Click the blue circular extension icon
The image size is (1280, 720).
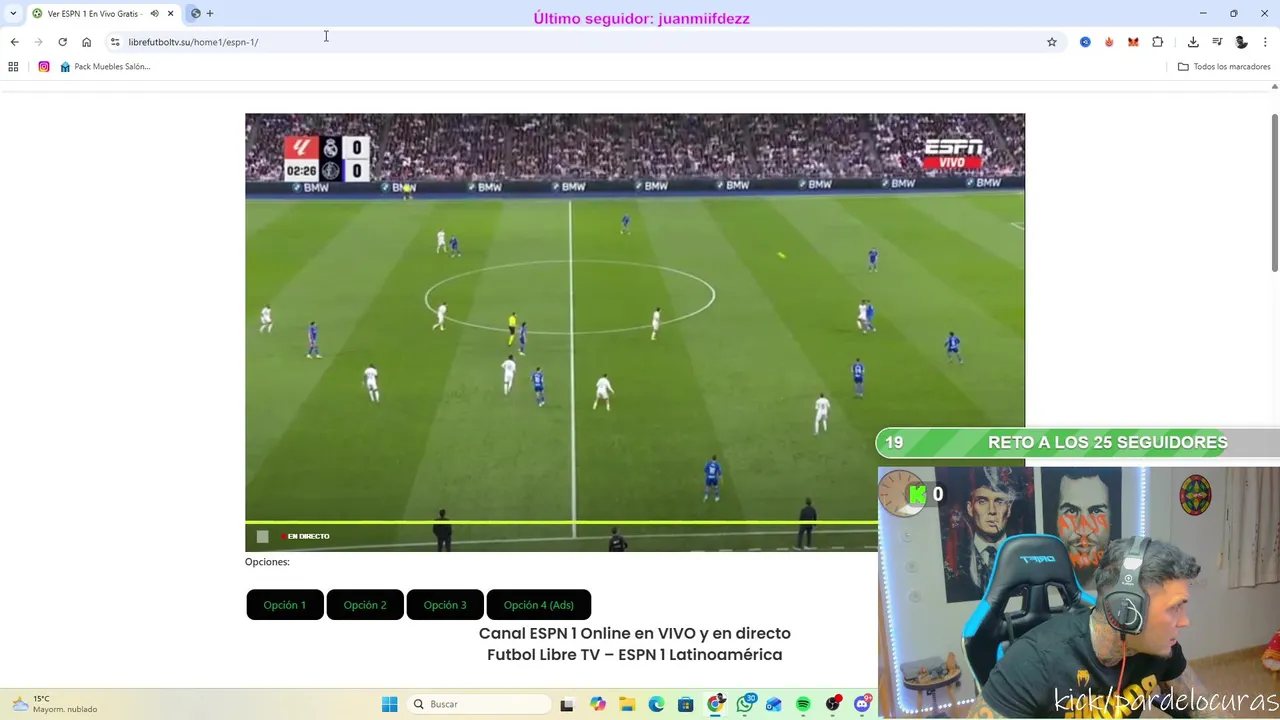1085,42
